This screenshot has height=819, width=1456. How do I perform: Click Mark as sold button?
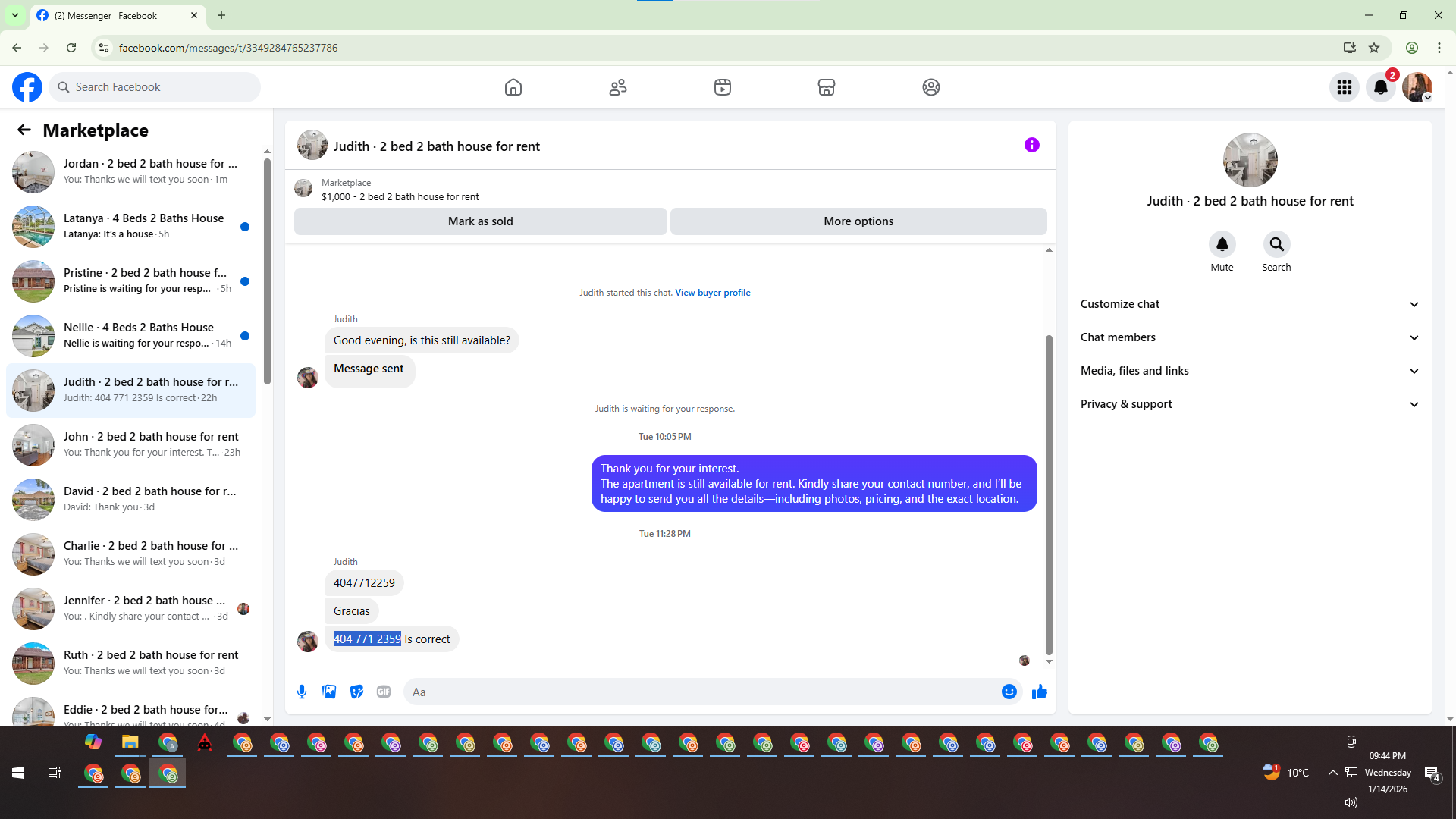click(480, 221)
